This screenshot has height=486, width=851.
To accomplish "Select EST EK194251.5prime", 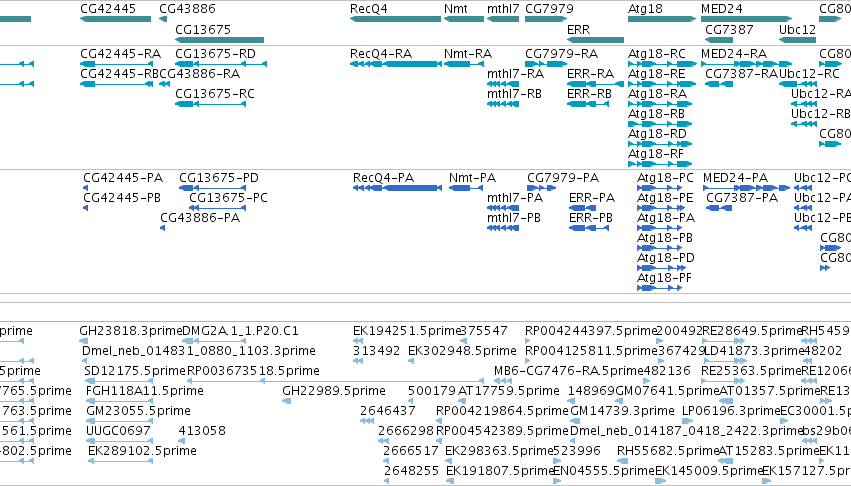I will [356, 341].
